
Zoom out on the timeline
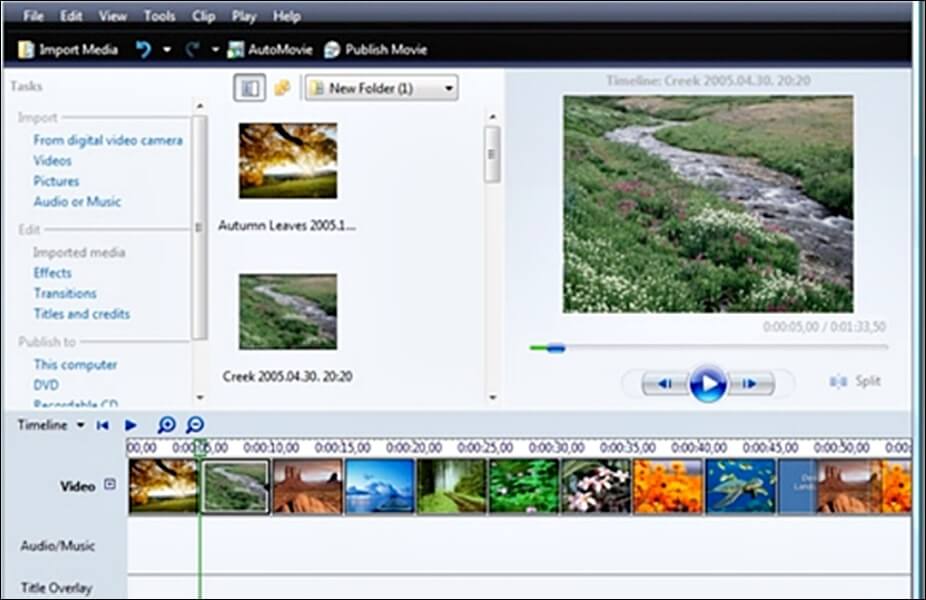tap(195, 425)
